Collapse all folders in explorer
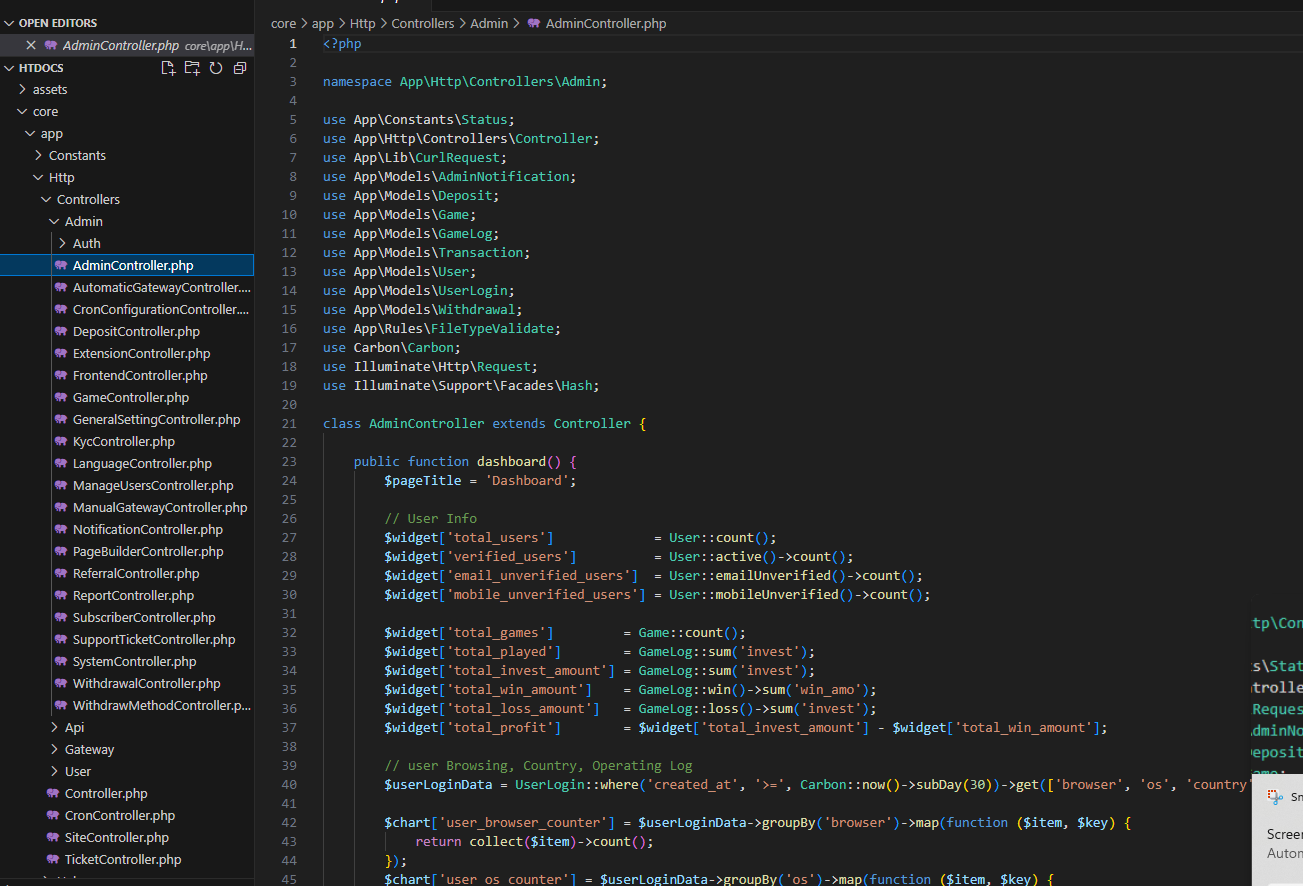1303x886 pixels. coord(240,68)
